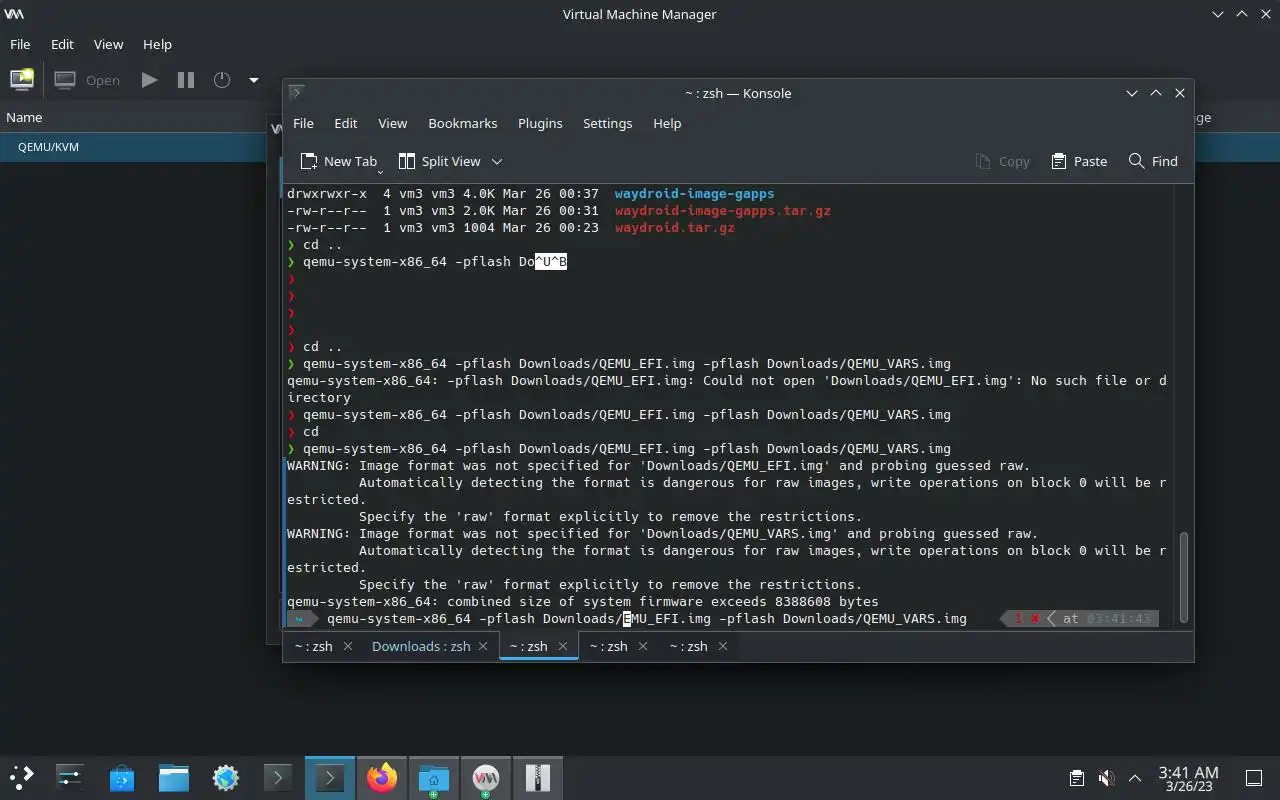Click the Run (play) virtual machine icon
Image resolution: width=1280 pixels, height=800 pixels.
tap(150, 80)
